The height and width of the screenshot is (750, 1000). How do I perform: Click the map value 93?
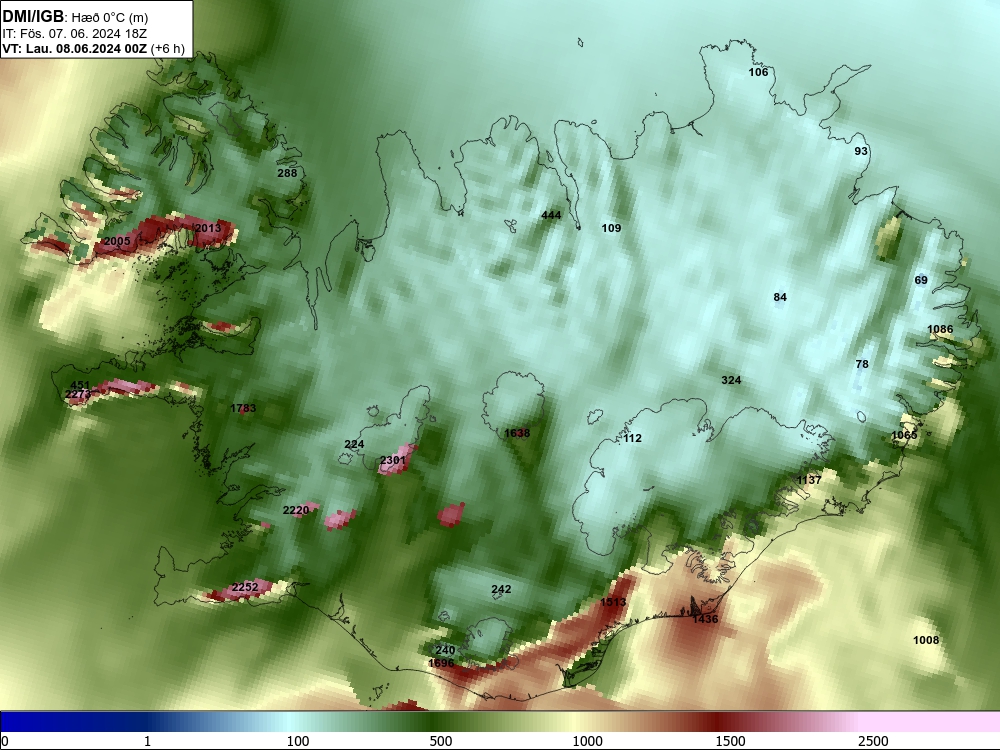[861, 151]
